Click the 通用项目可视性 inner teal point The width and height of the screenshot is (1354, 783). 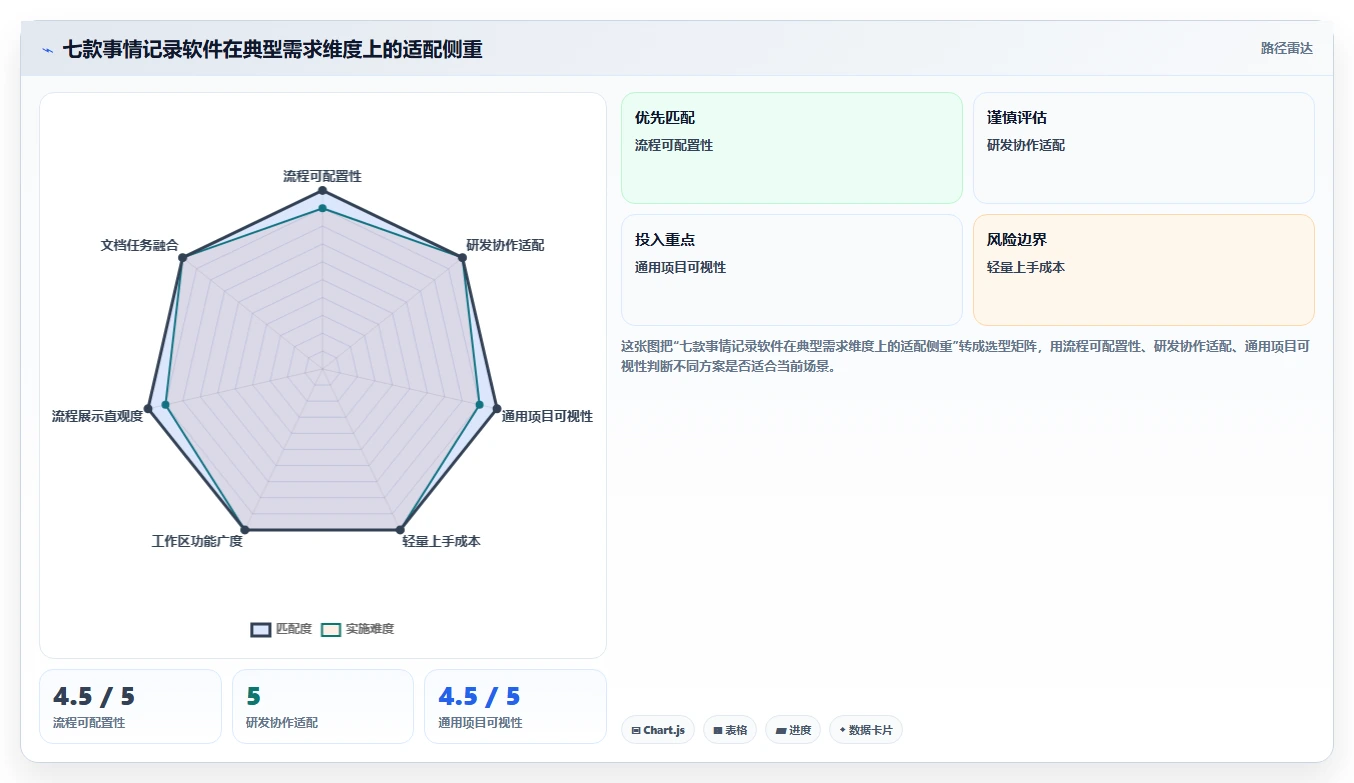pyautogui.click(x=479, y=405)
